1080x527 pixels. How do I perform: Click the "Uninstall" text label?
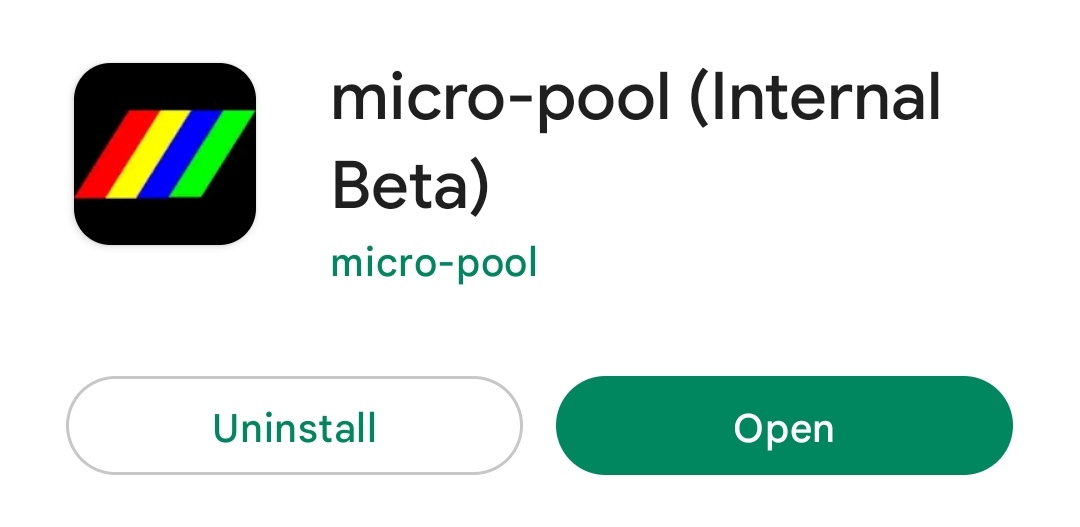294,428
